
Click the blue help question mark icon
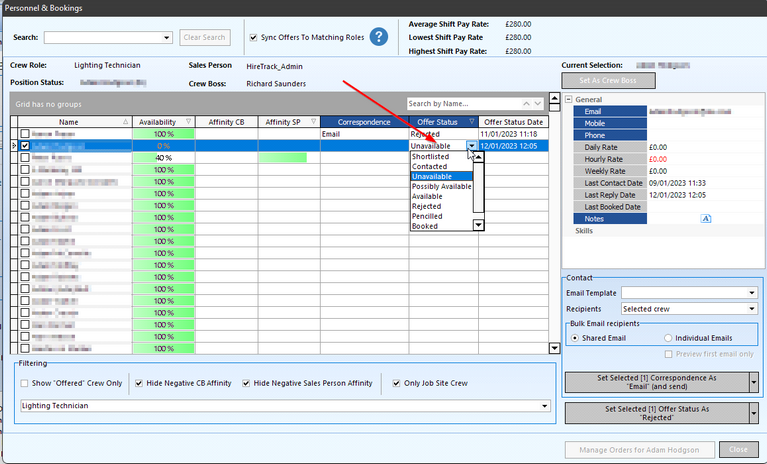[x=379, y=37]
